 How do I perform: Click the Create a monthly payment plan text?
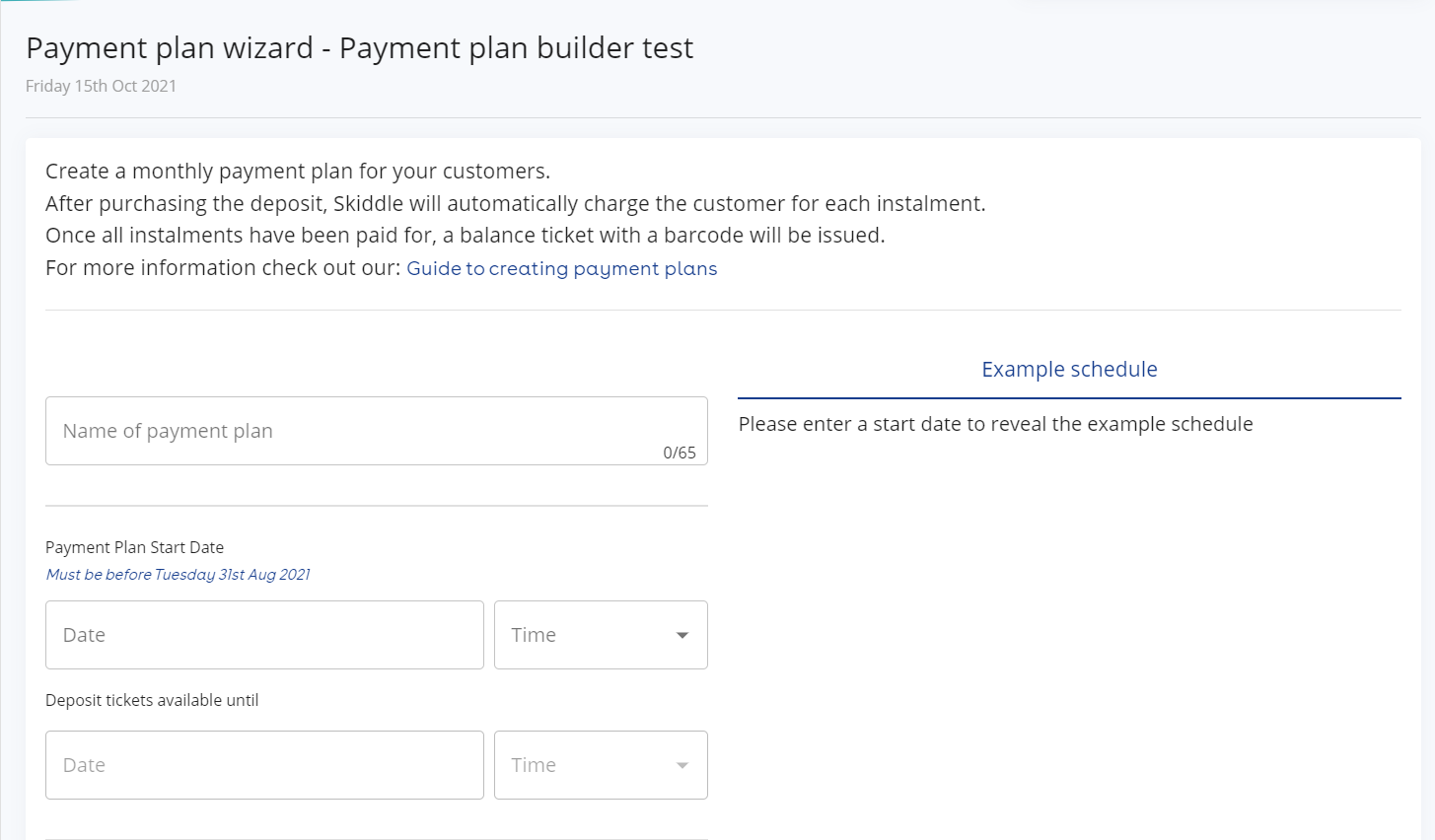[x=297, y=172]
